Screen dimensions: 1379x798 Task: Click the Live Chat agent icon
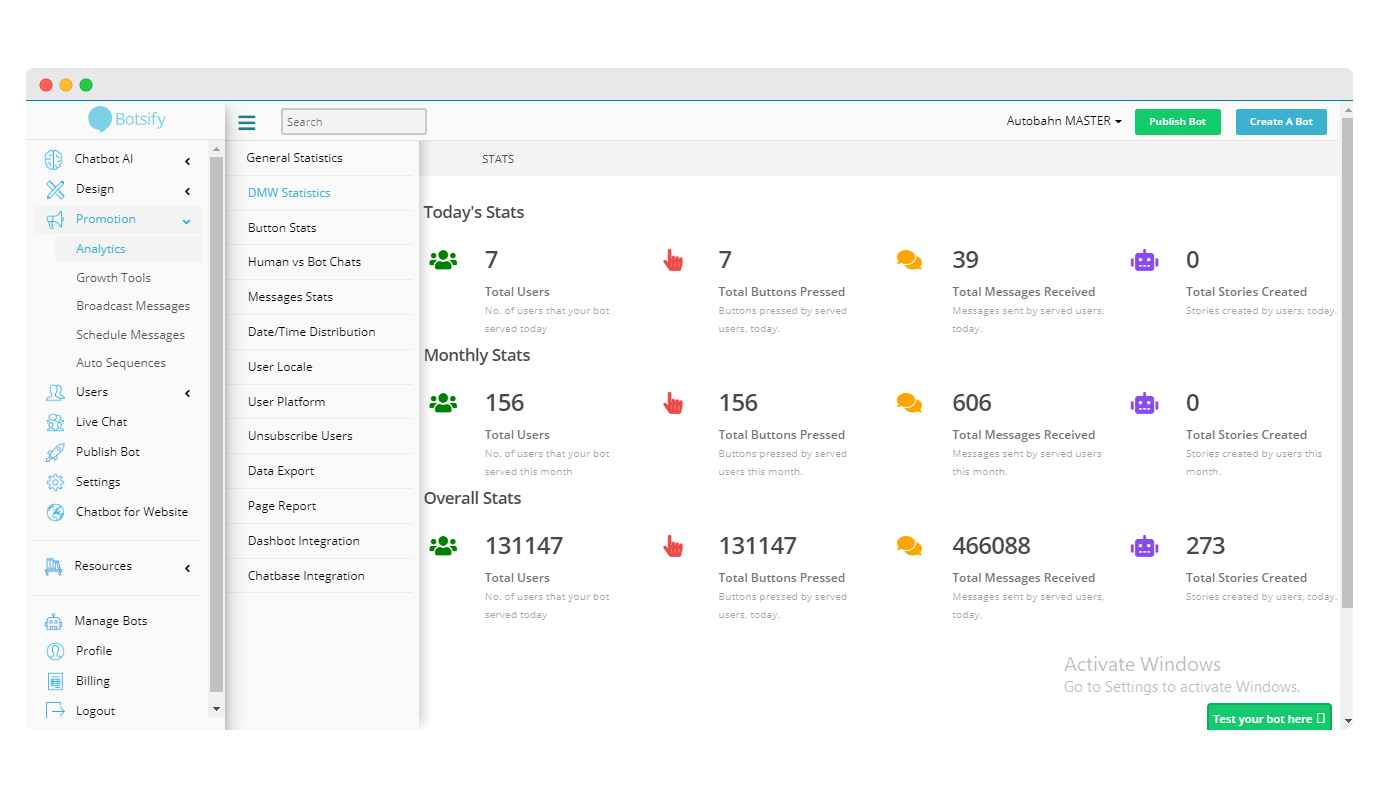(54, 422)
